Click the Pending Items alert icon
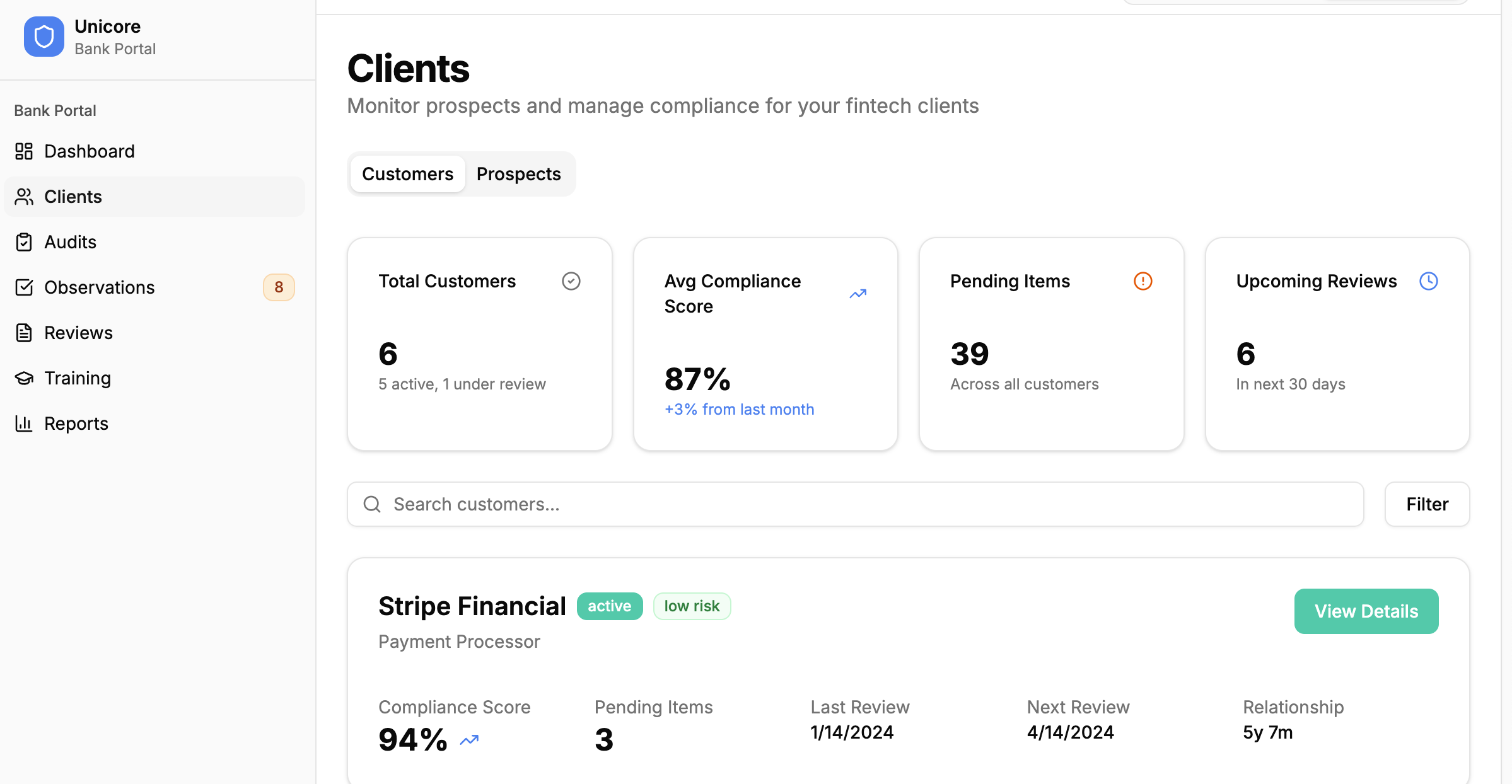Viewport: 1512px width, 784px height. (1143, 281)
